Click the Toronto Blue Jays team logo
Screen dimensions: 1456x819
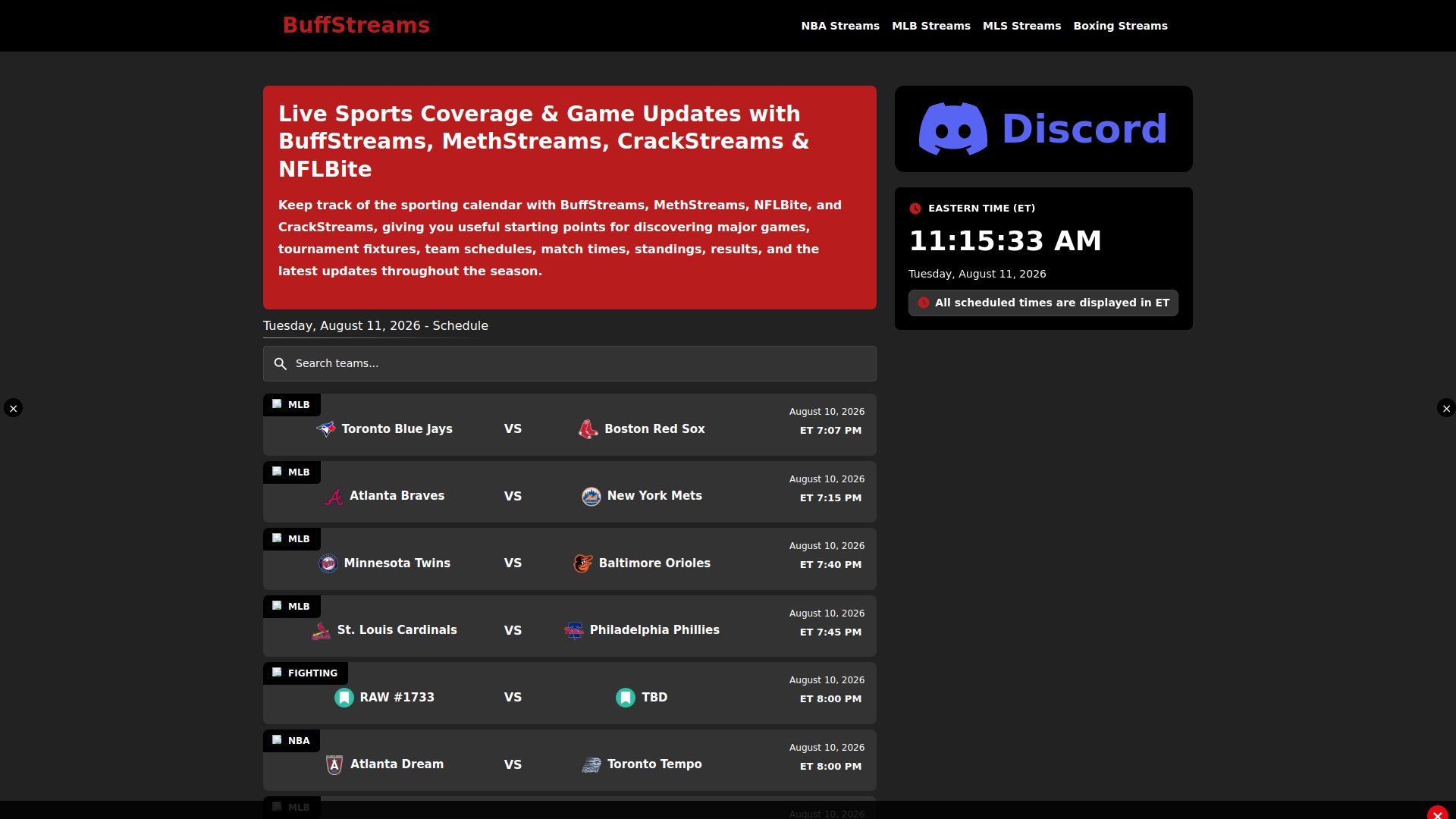[326, 429]
